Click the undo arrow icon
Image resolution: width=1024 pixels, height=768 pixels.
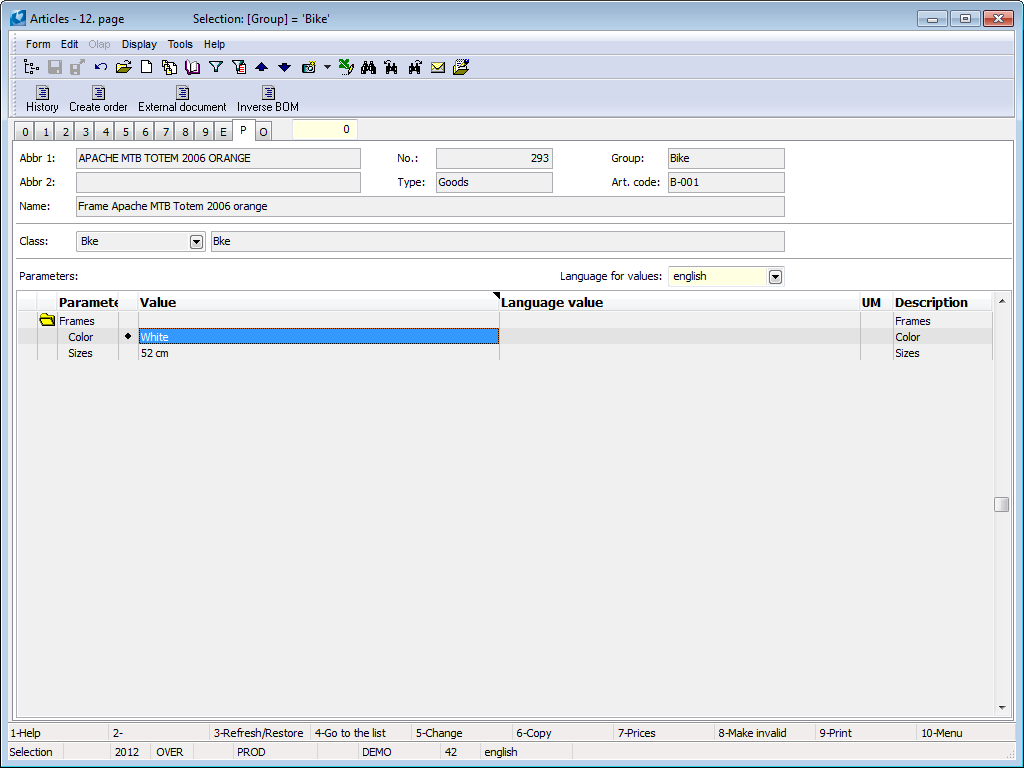(101, 67)
